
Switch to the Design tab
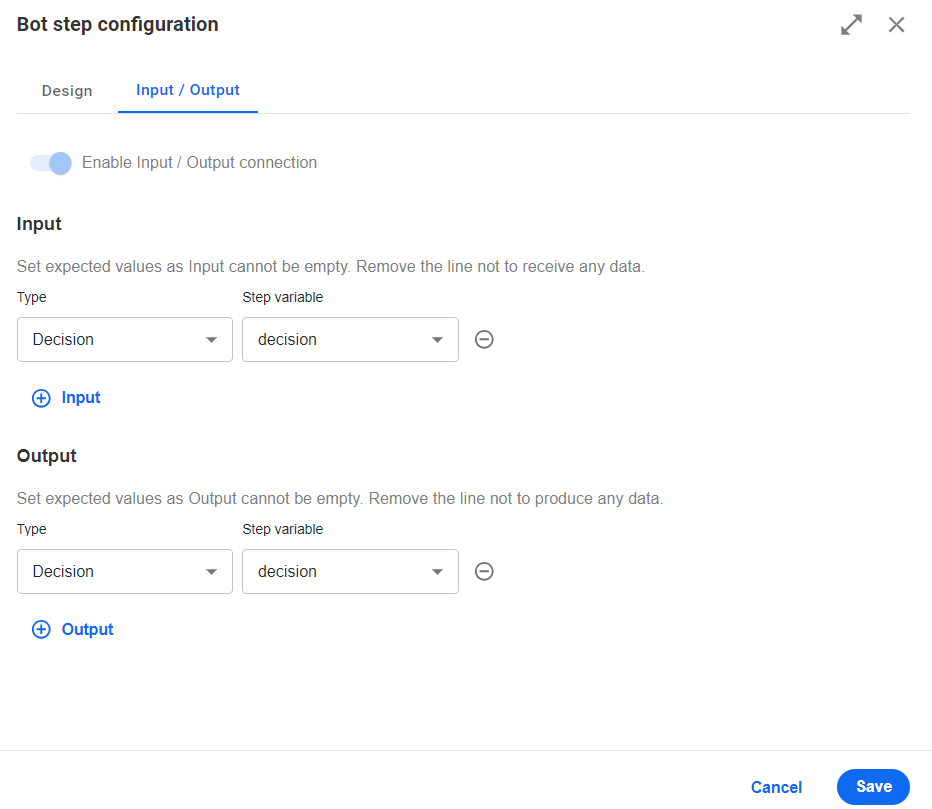(x=67, y=91)
